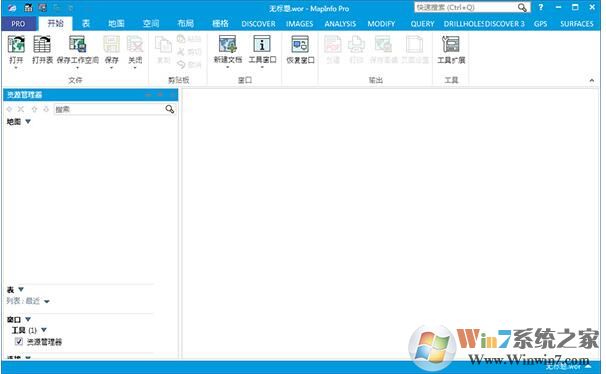Switch to the SURFACES ribbon tab
This screenshot has width=606, height=374.
(x=577, y=24)
